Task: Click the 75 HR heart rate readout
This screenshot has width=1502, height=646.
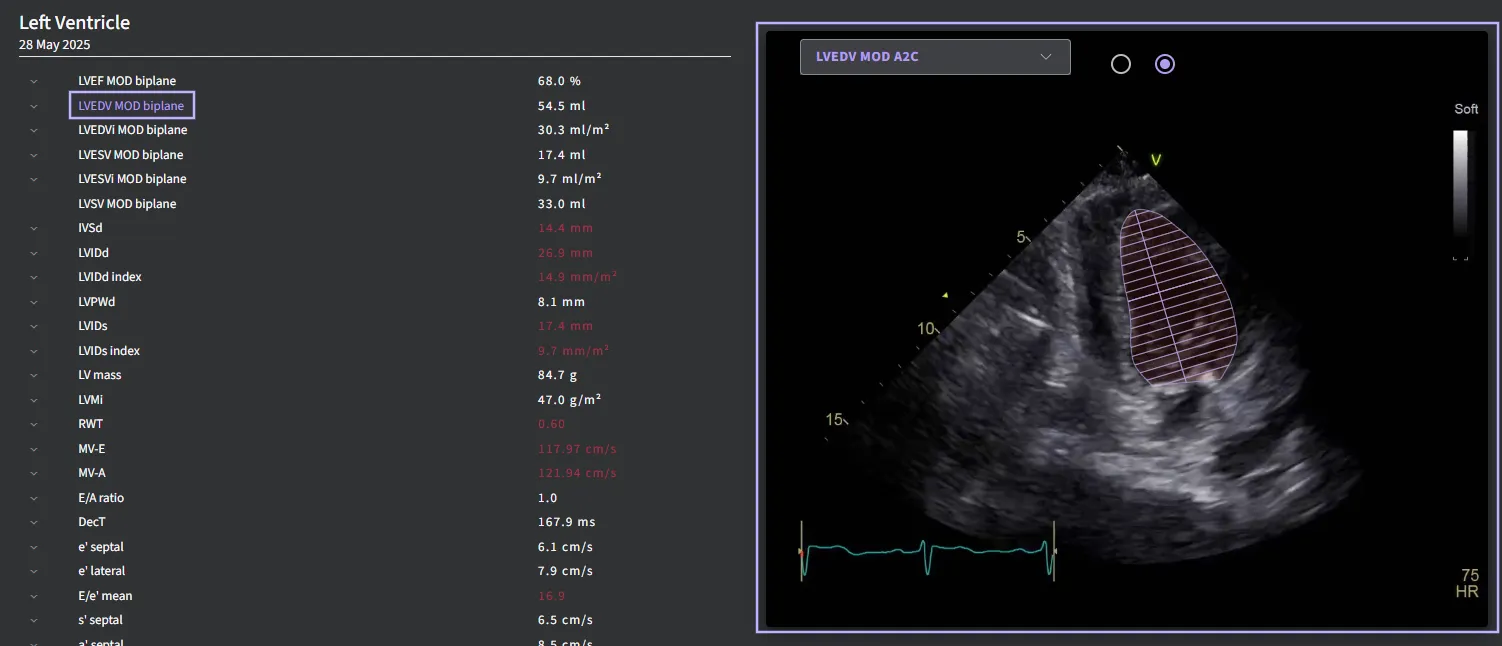Action: (x=1468, y=584)
